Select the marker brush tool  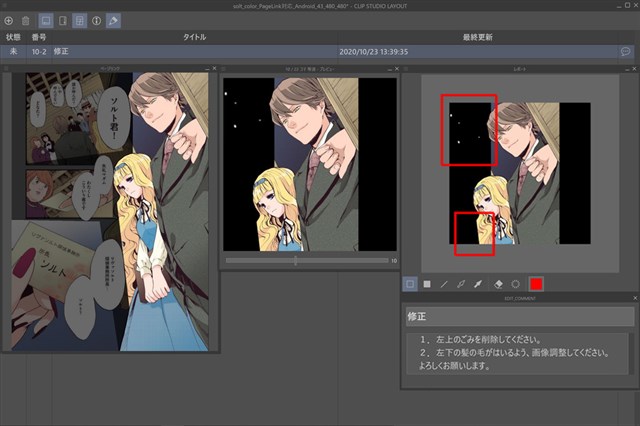pos(478,284)
